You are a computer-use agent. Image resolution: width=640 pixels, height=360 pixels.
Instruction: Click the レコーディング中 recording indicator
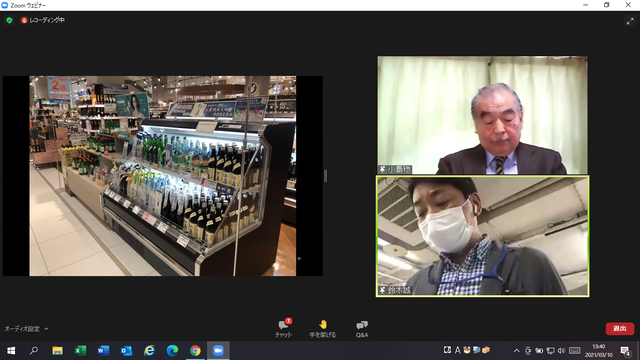pos(43,20)
